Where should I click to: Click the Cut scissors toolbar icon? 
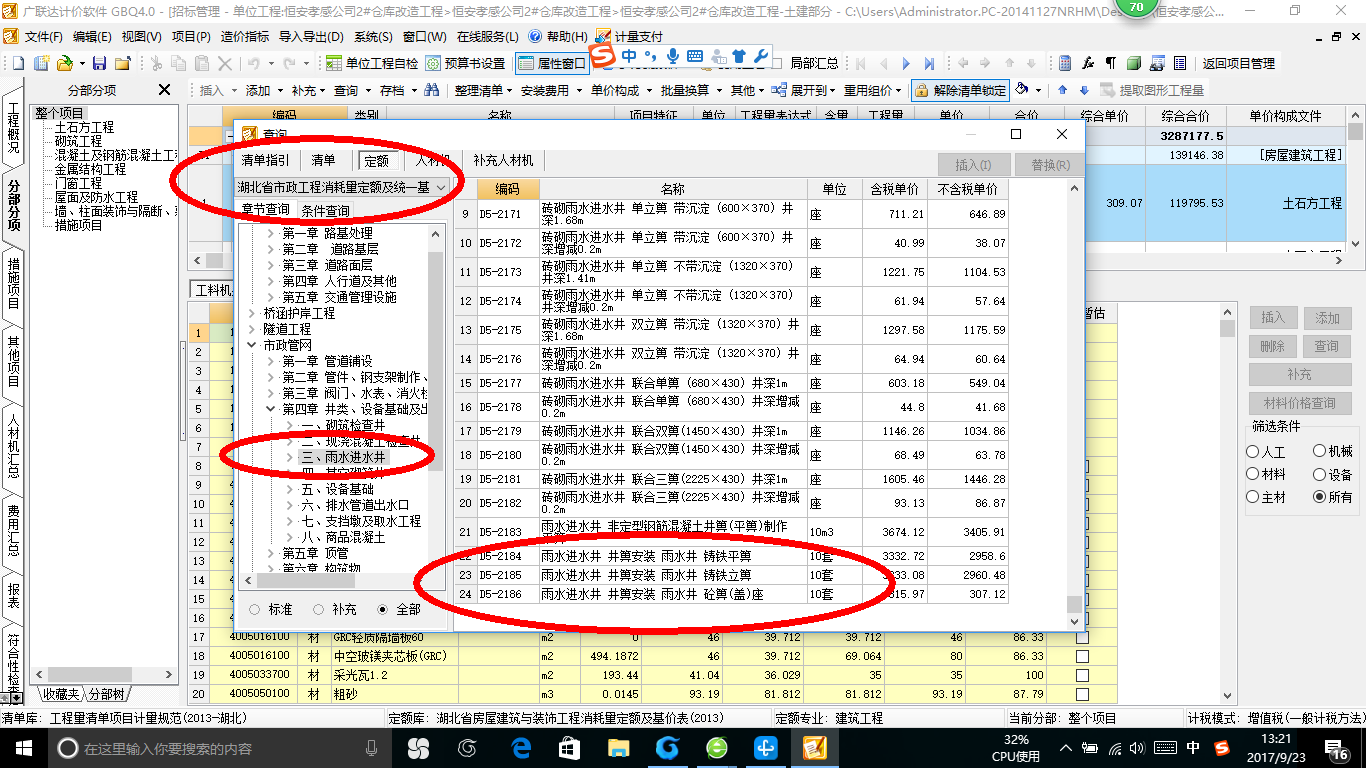[x=155, y=63]
